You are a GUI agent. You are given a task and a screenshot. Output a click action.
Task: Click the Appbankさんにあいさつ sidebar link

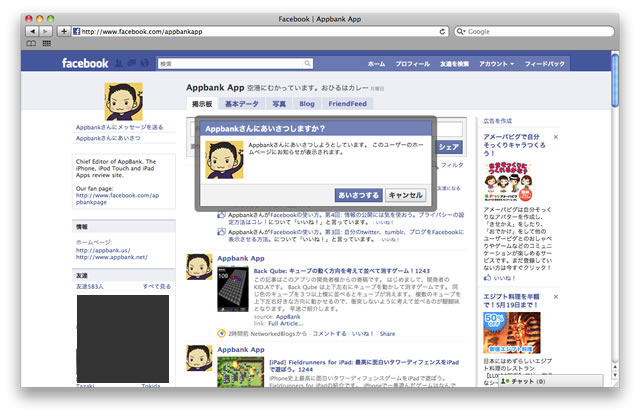tap(108, 138)
